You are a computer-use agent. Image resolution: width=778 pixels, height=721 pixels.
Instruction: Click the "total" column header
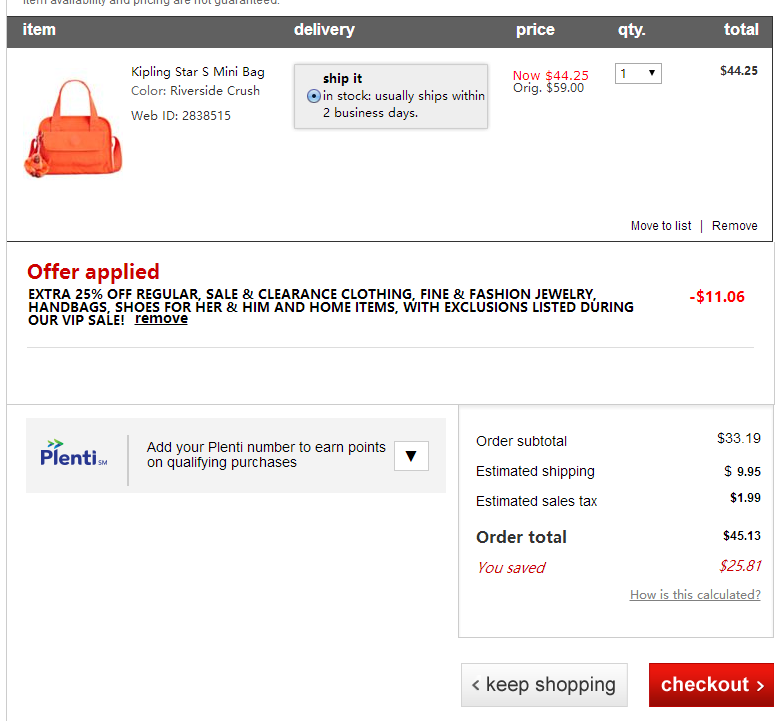741,30
